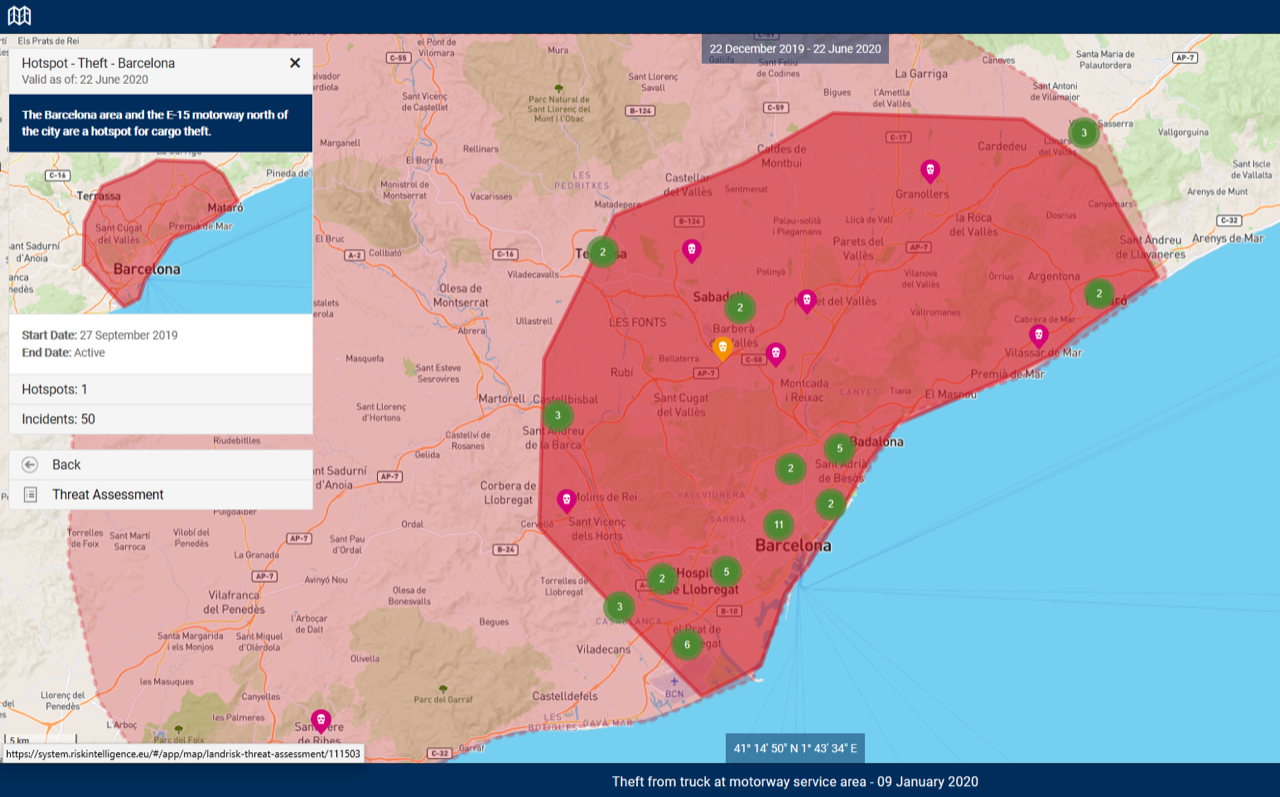
Task: Select the pink skull marker near Mollet del Vallès
Action: click(x=806, y=302)
